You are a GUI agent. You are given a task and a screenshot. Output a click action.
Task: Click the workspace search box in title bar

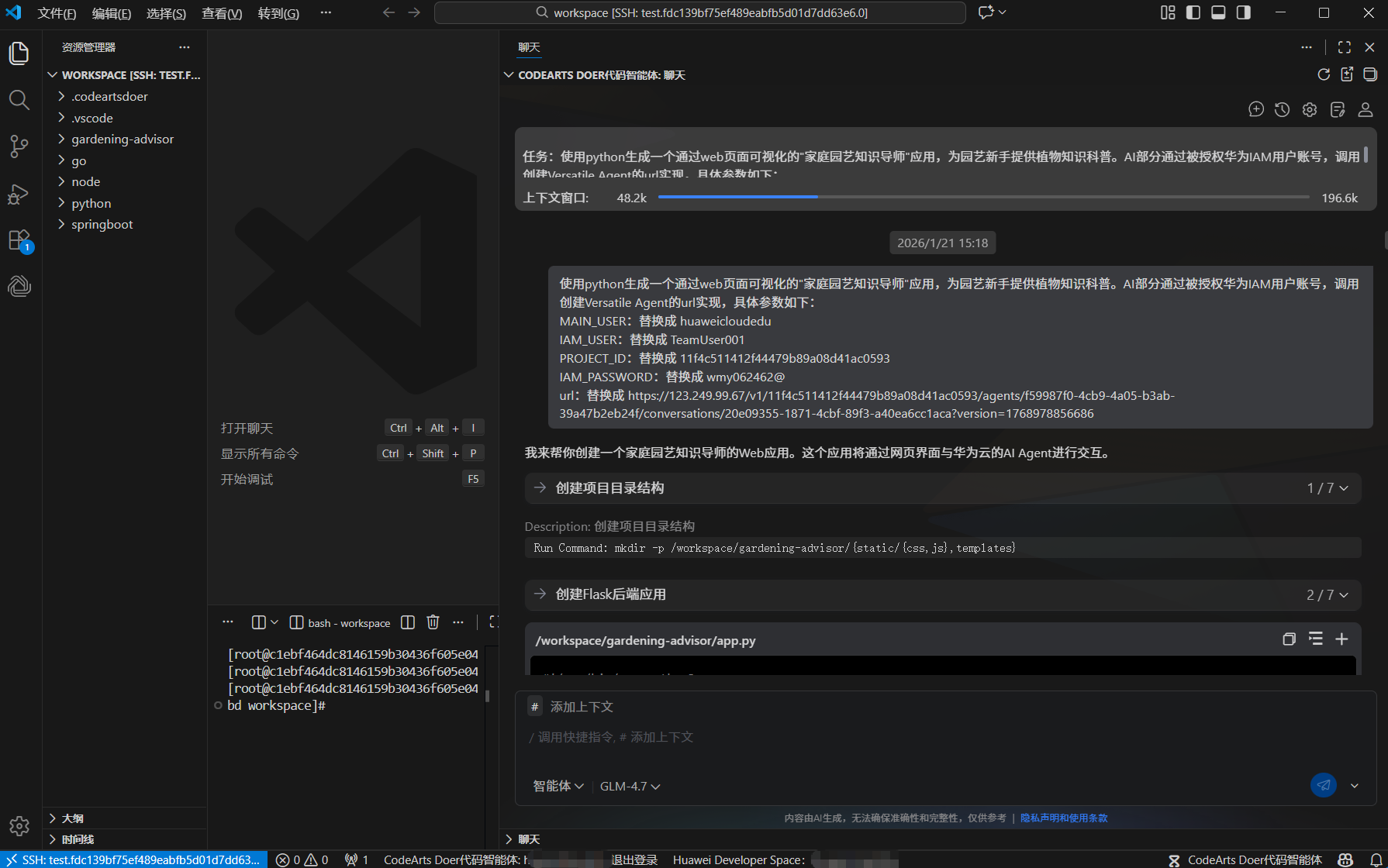[x=700, y=12]
